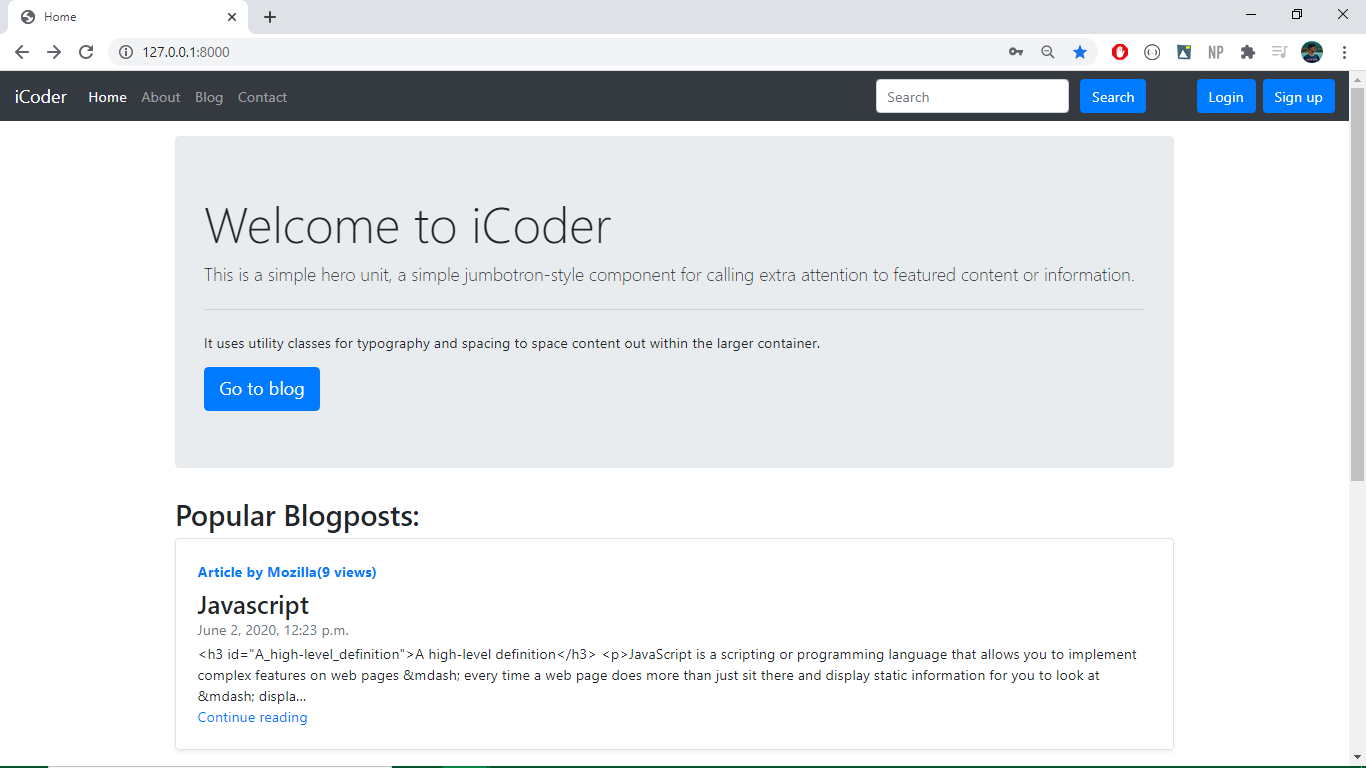1366x768 pixels.
Task: Open Chrome's three-dot menu
Action: tap(1344, 51)
